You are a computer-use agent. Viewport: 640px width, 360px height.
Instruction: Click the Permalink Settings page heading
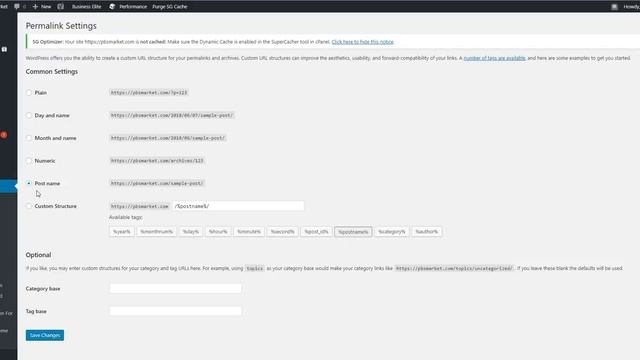[x=61, y=26]
